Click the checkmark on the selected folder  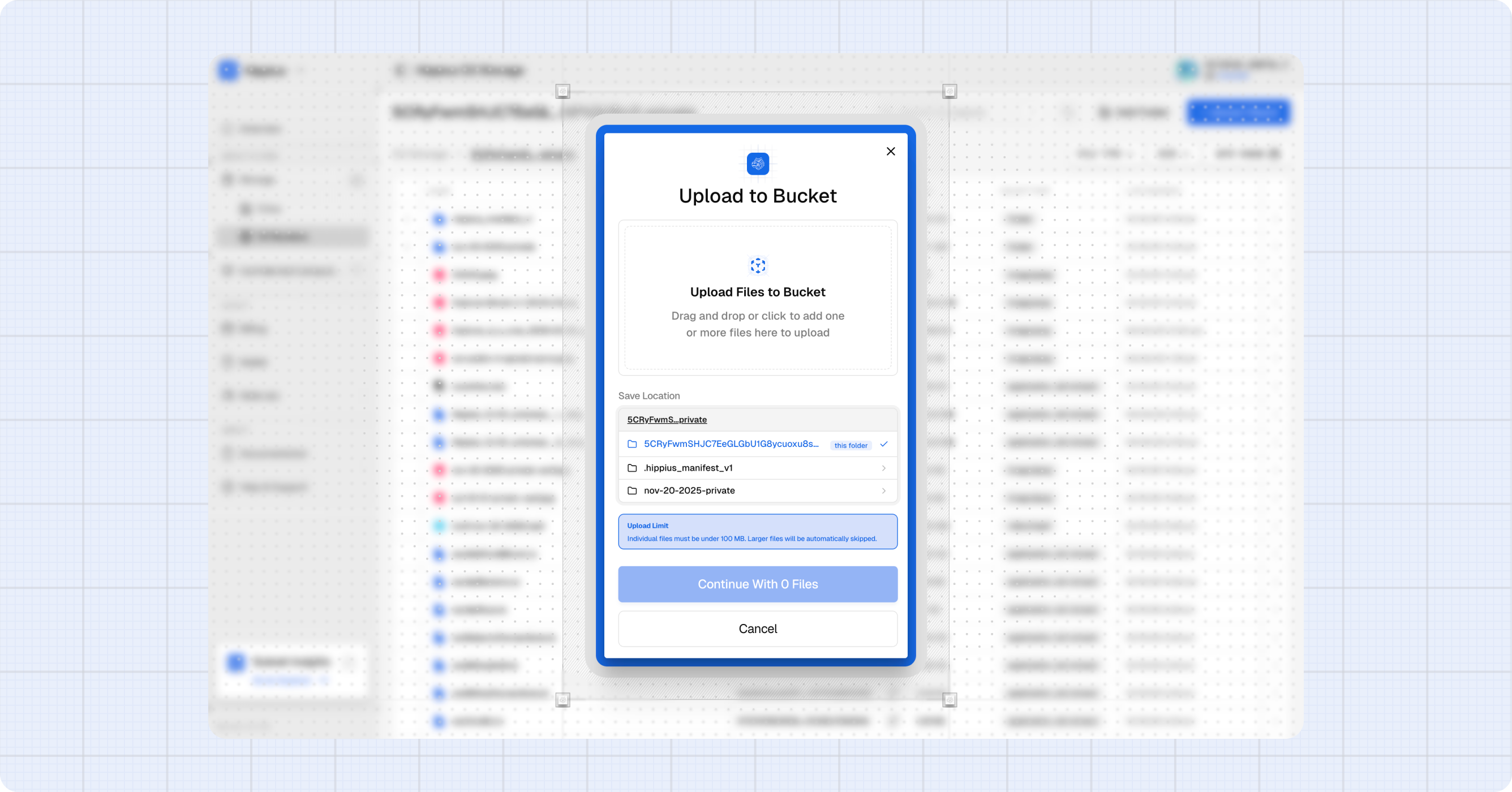tap(884, 444)
